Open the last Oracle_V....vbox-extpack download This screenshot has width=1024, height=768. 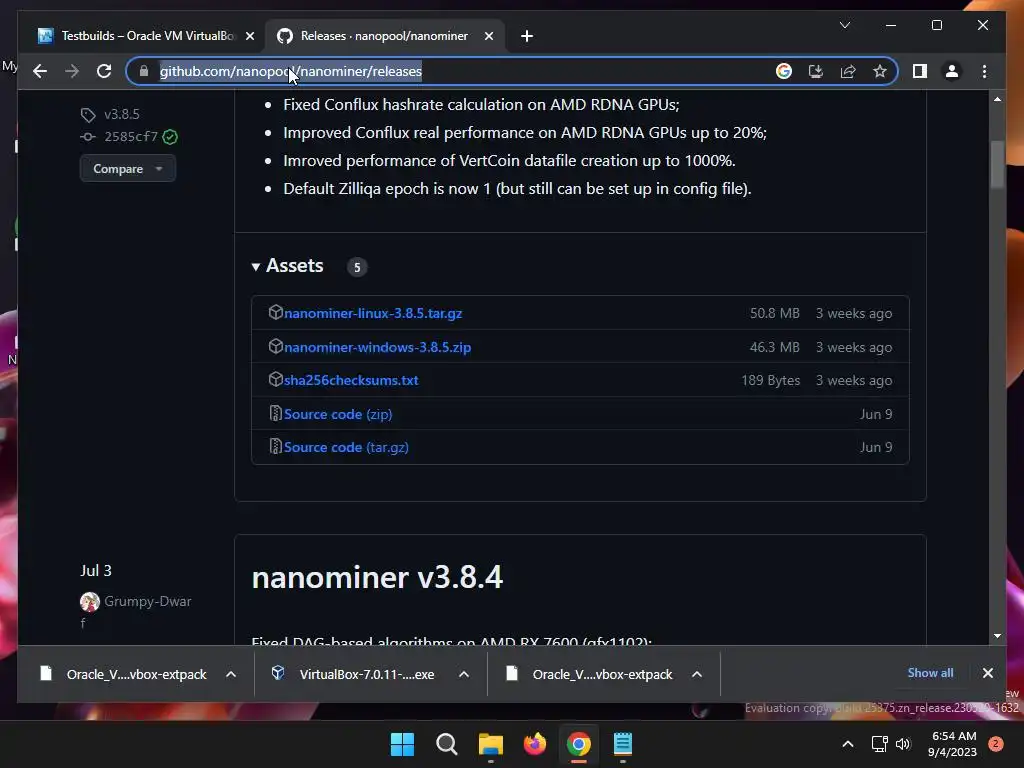(x=589, y=674)
